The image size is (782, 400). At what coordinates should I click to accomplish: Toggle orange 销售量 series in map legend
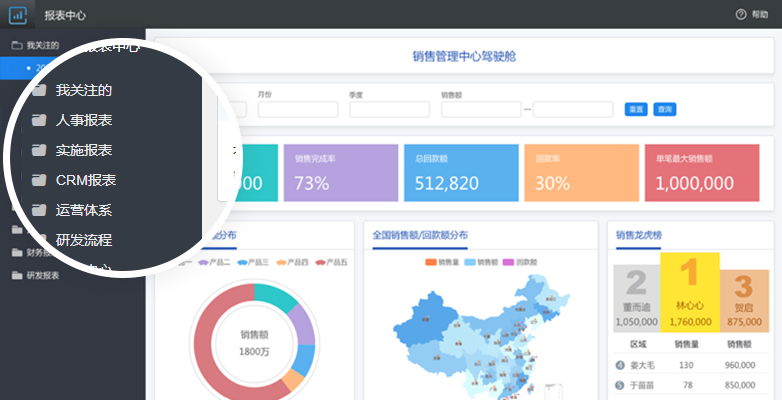coord(442,262)
